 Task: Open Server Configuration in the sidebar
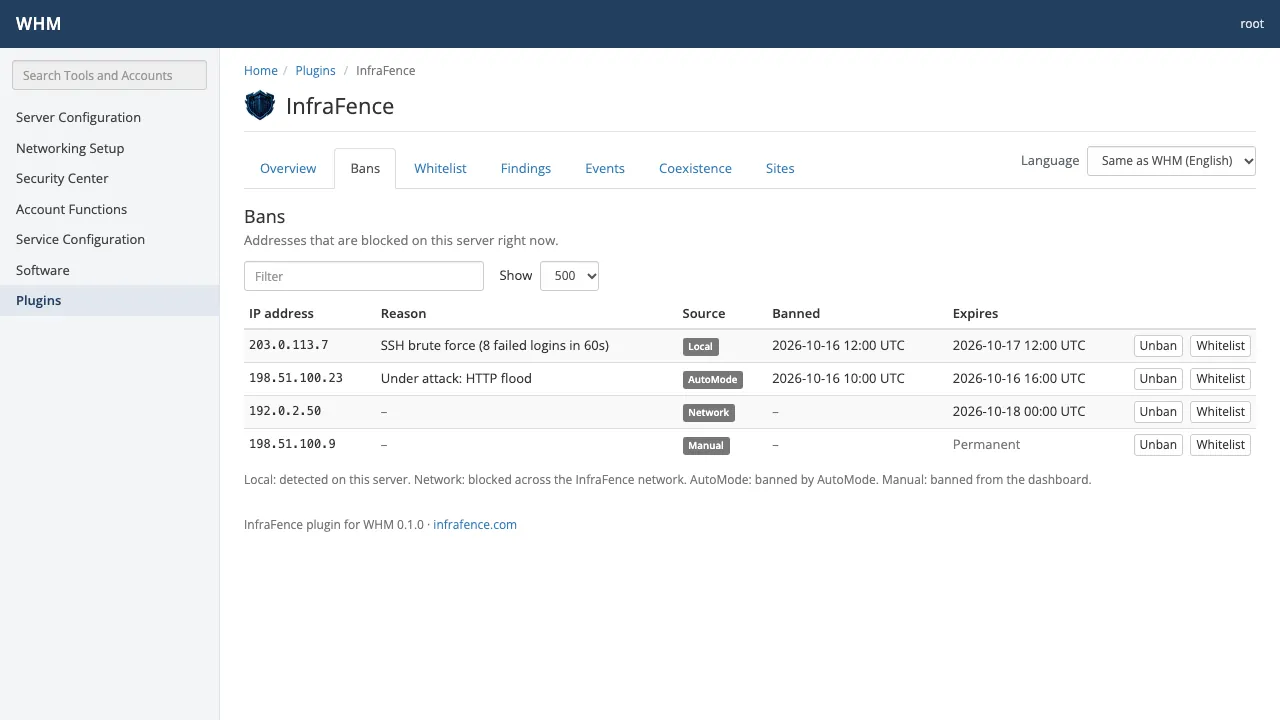click(109, 117)
